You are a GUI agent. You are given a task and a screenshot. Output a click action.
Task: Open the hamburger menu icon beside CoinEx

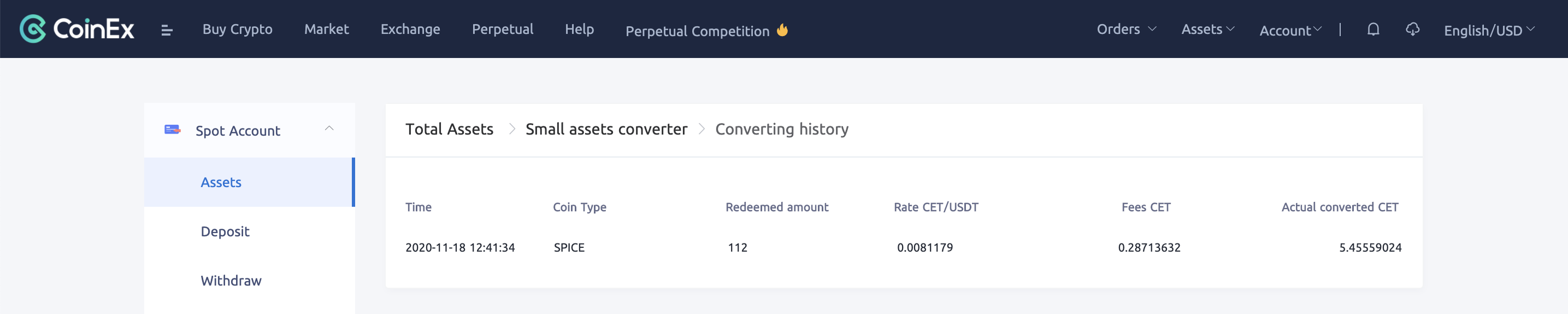click(167, 30)
